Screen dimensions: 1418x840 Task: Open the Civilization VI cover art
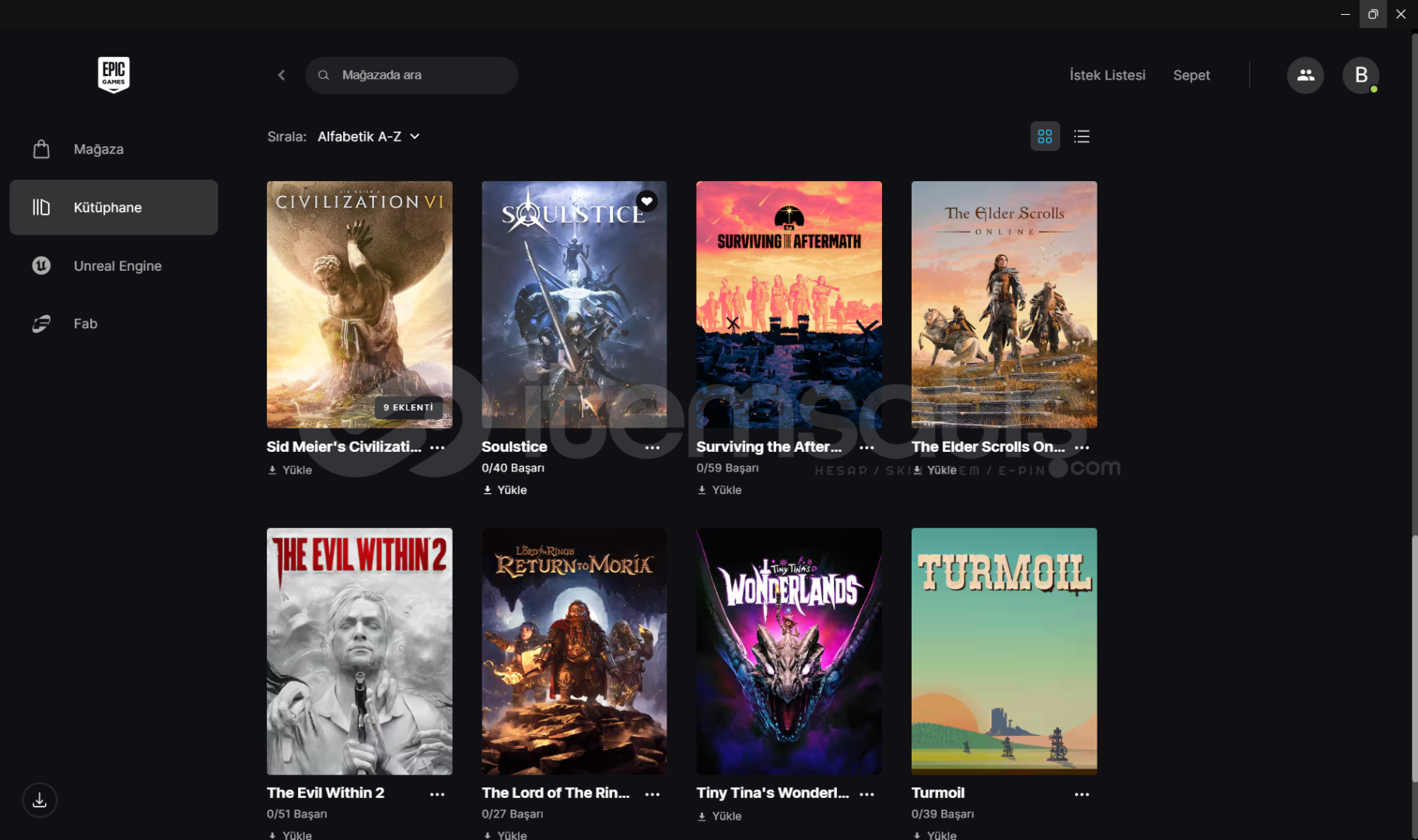pos(359,304)
